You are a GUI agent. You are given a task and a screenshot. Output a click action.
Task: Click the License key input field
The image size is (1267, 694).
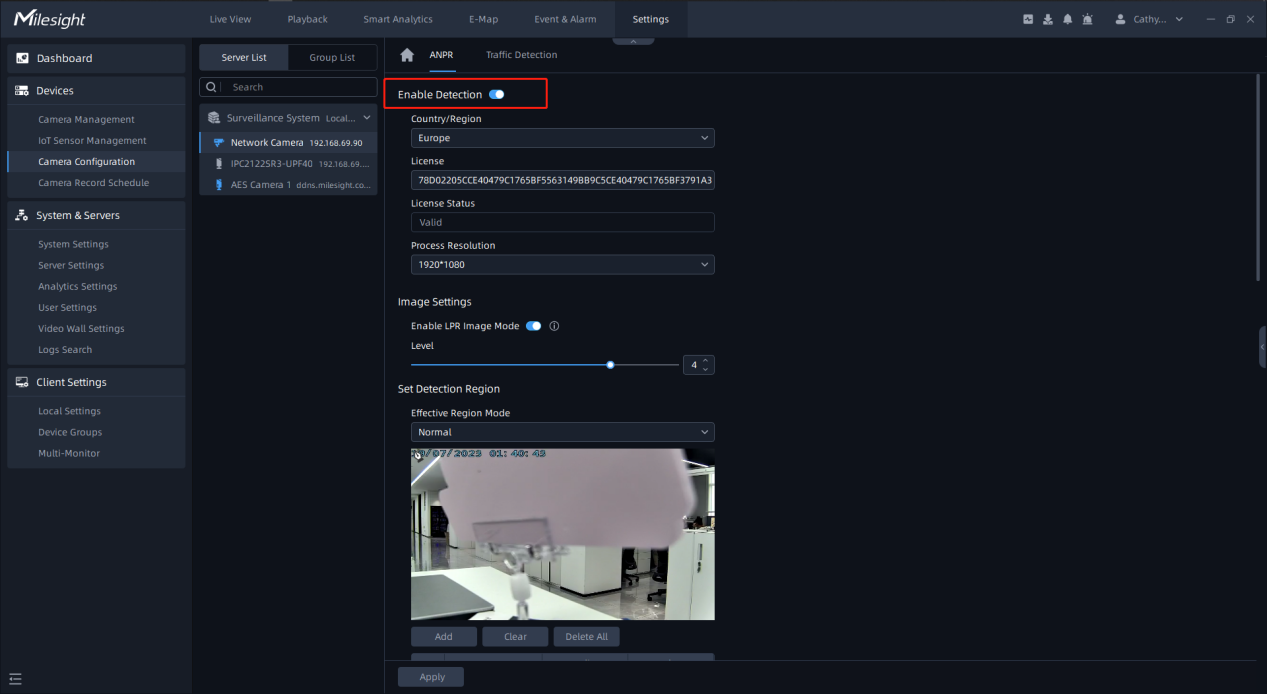coord(563,180)
